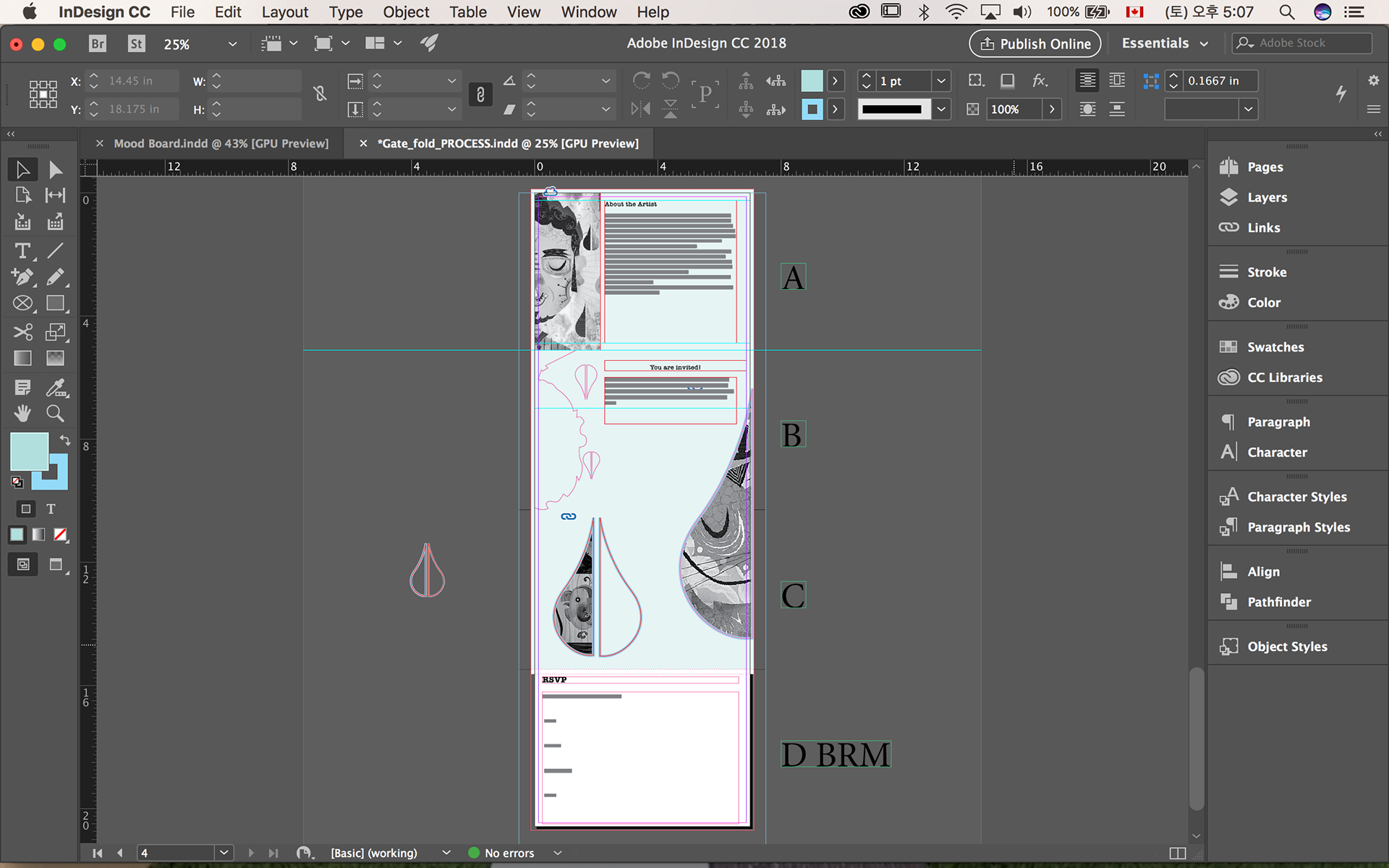Toggle formatting affects text button

(x=51, y=509)
